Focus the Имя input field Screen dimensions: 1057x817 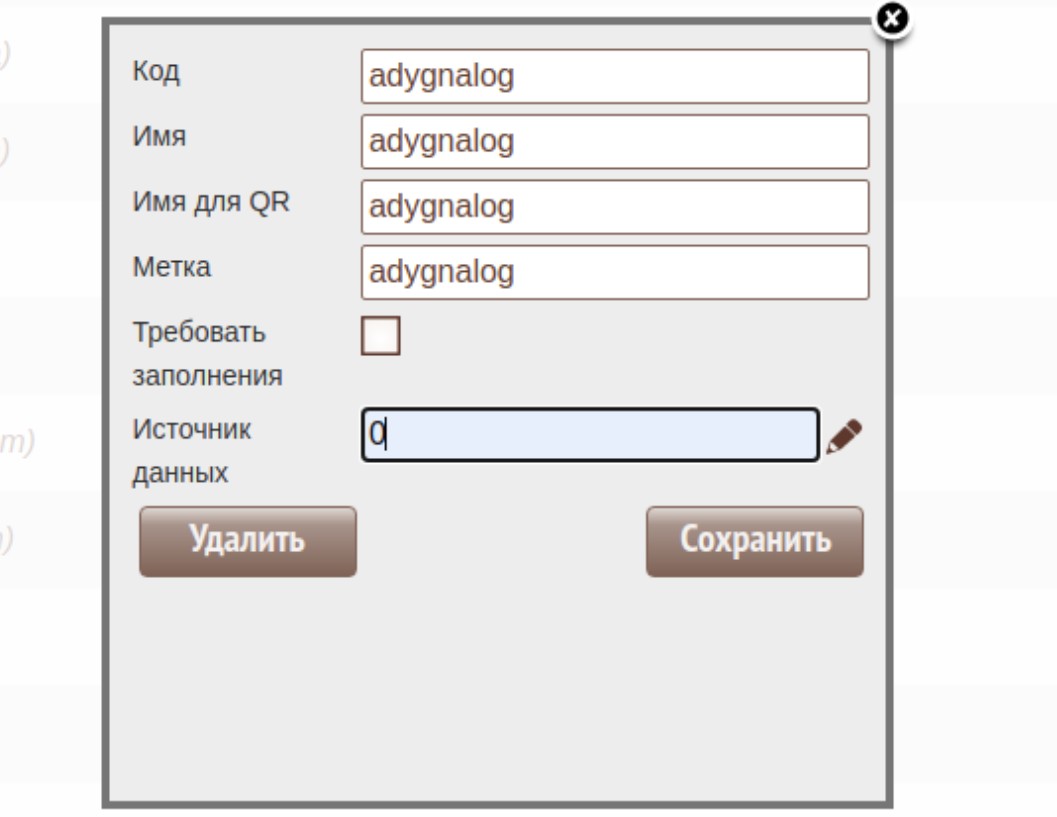click(x=614, y=142)
